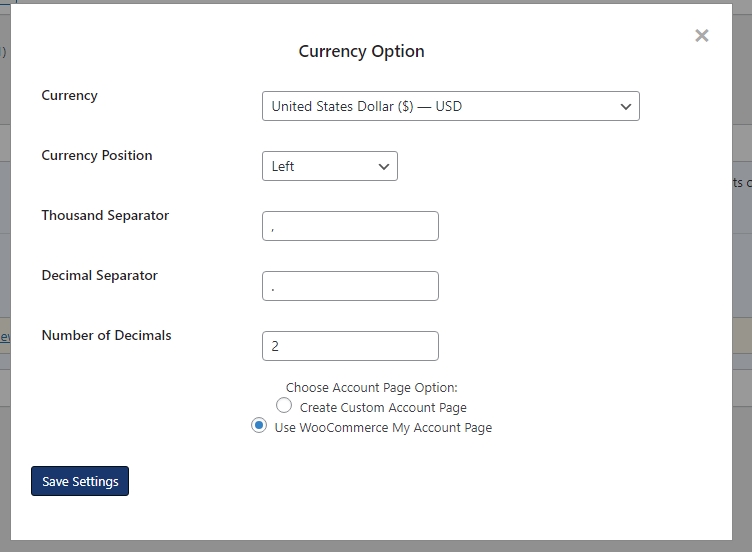Close the Currency Option dialog
Screen dimensions: 752x552
tap(702, 36)
